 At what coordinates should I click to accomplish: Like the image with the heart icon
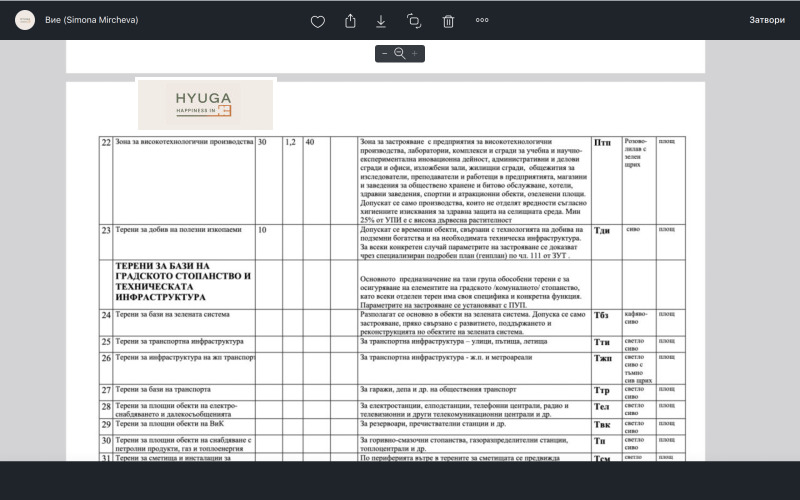click(318, 20)
